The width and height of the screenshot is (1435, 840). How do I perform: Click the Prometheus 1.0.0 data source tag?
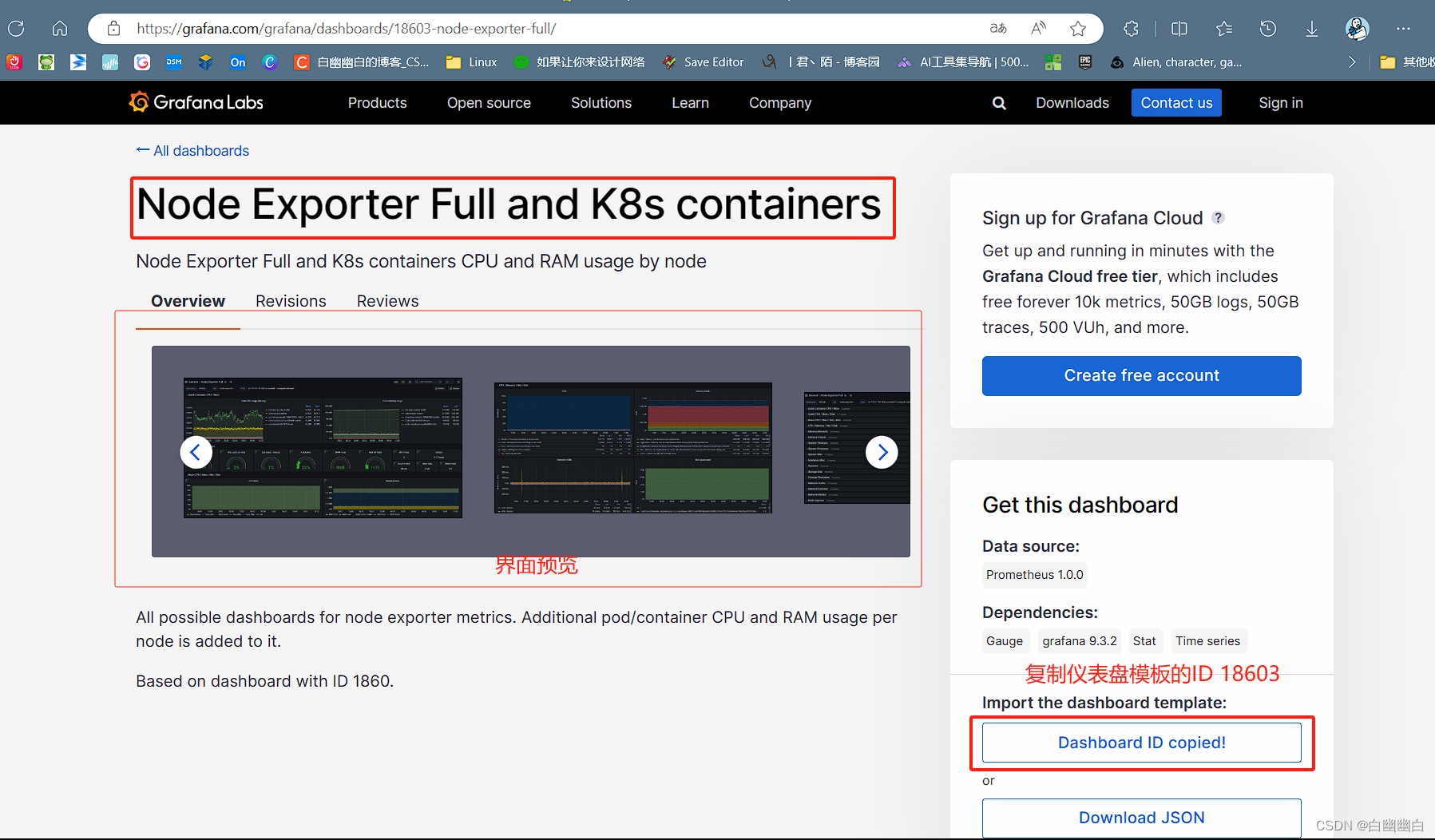1034,575
